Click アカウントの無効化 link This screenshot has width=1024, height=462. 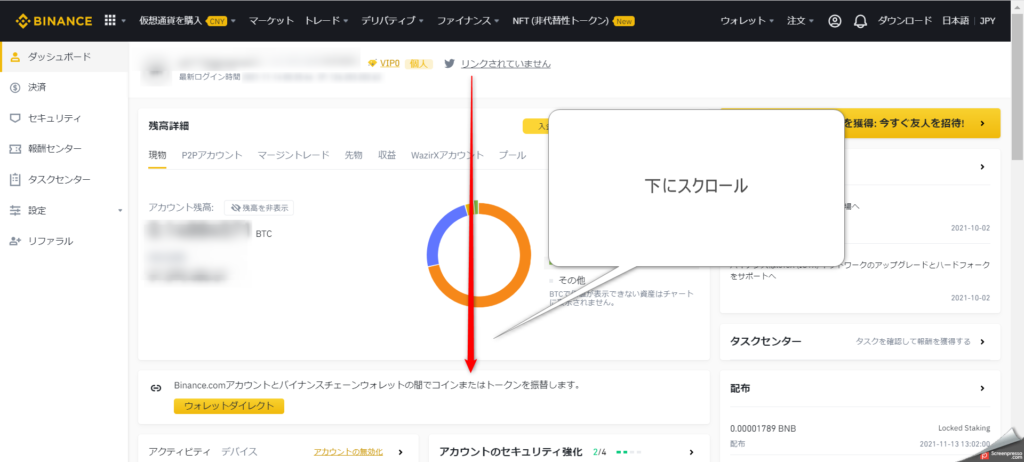tap(348, 452)
